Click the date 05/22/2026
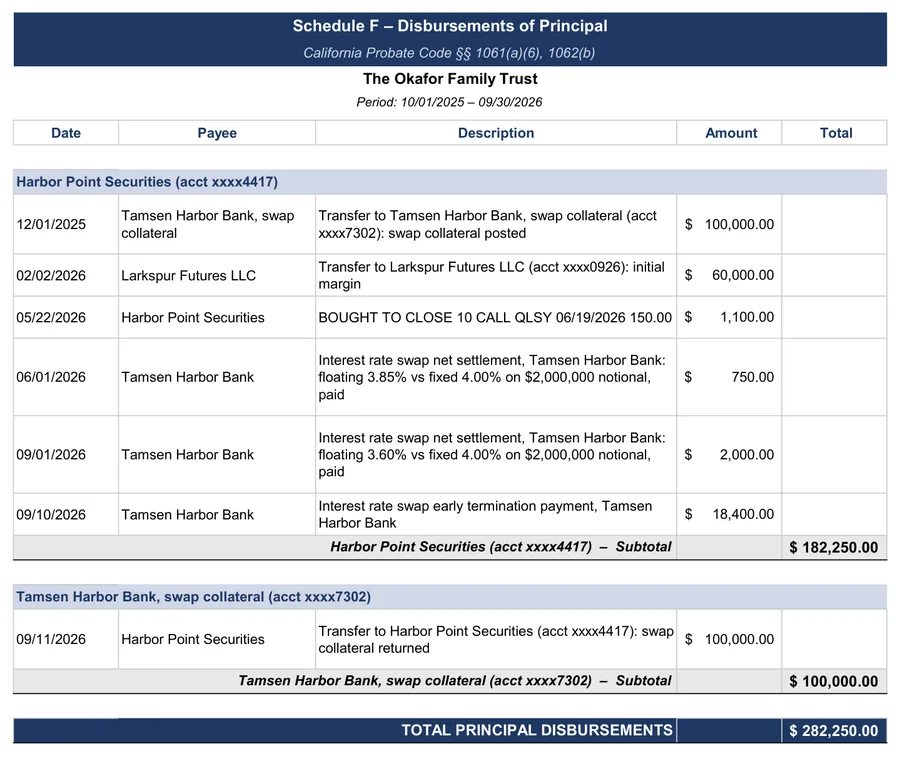The image size is (900, 767). point(51,317)
